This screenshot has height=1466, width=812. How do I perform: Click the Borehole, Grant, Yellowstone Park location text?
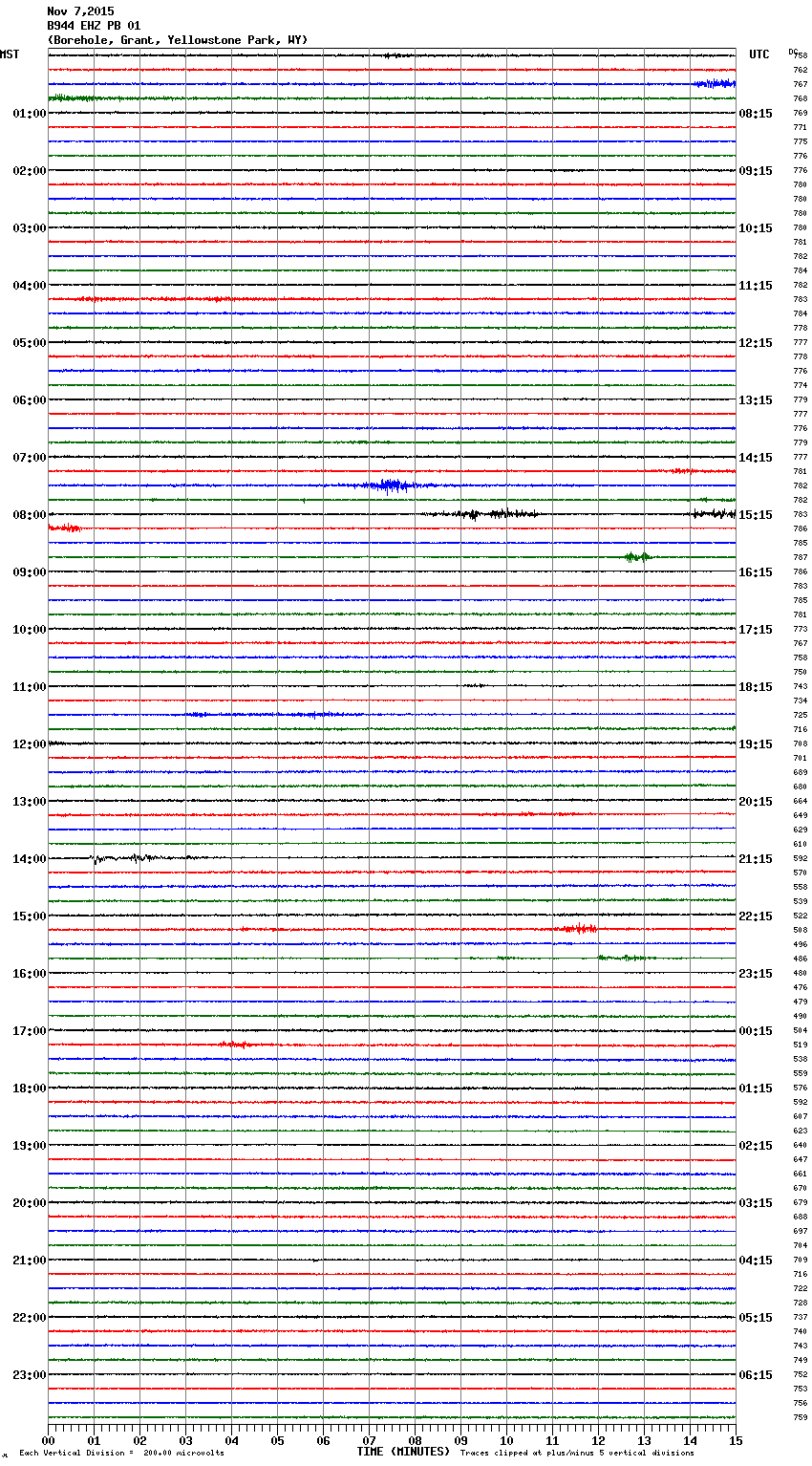pos(178,40)
